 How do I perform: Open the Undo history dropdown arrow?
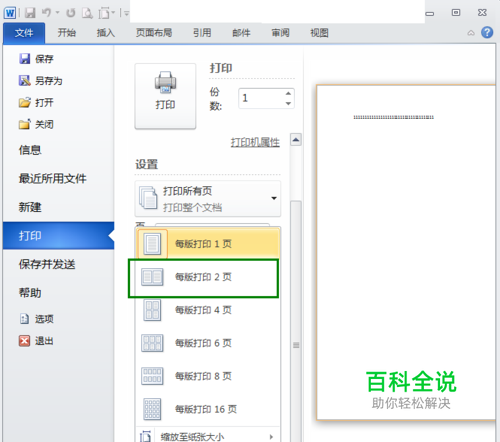click(x=57, y=13)
